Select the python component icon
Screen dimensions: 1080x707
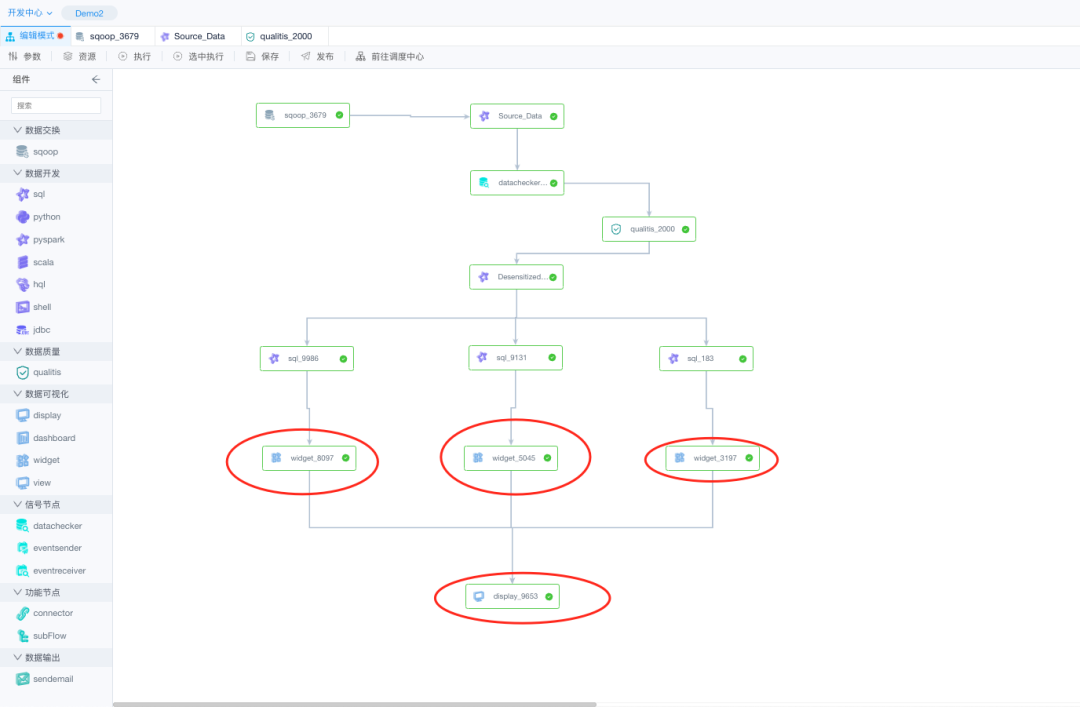(x=22, y=217)
